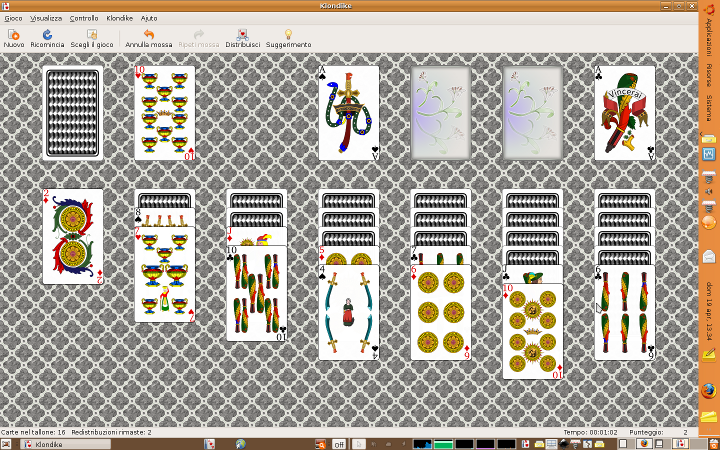This screenshot has width=720, height=450.
Task: Select the 10 of coins tableau card
Action: pos(533,331)
